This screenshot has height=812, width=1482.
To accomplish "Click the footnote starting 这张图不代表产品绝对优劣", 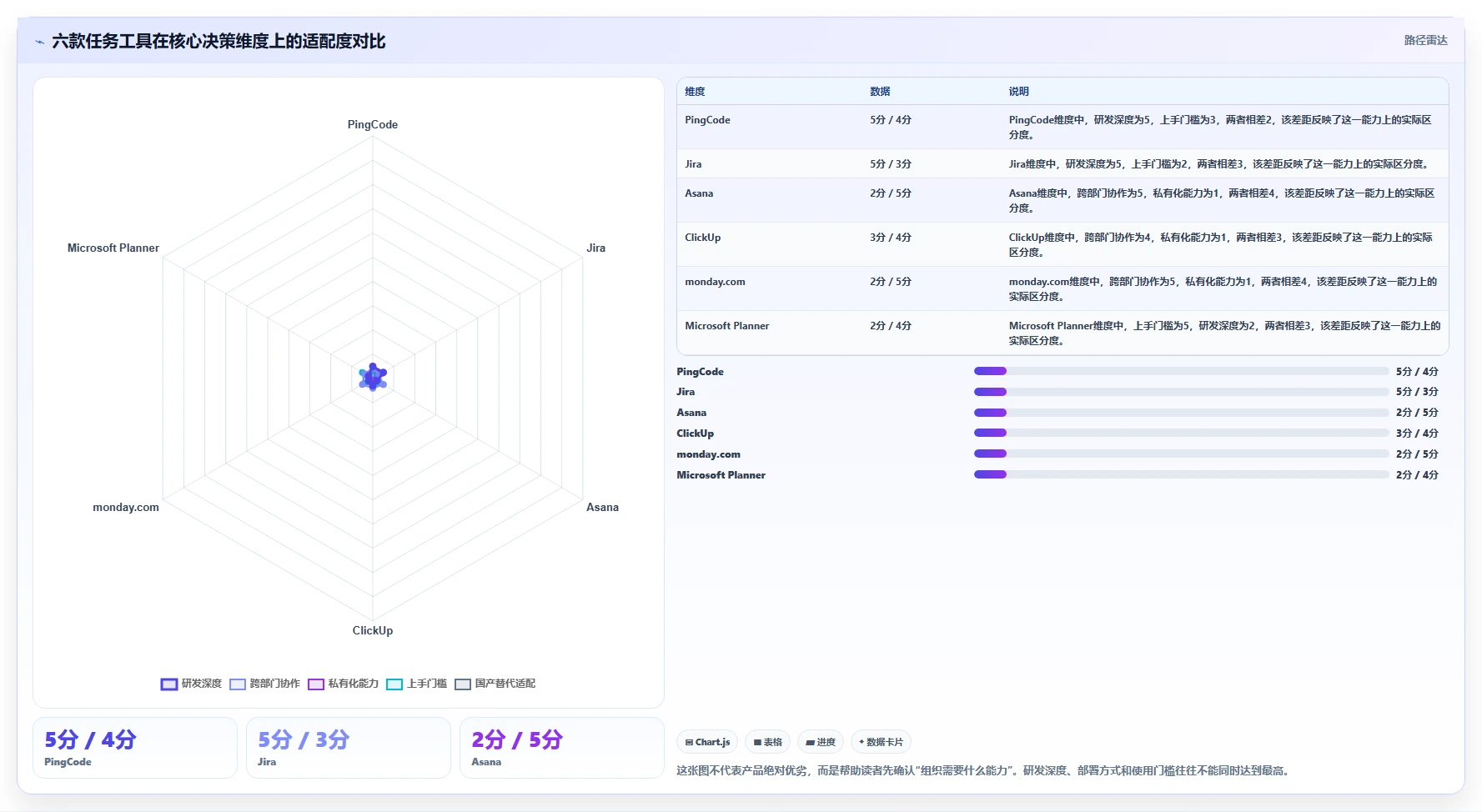I will click(x=985, y=770).
